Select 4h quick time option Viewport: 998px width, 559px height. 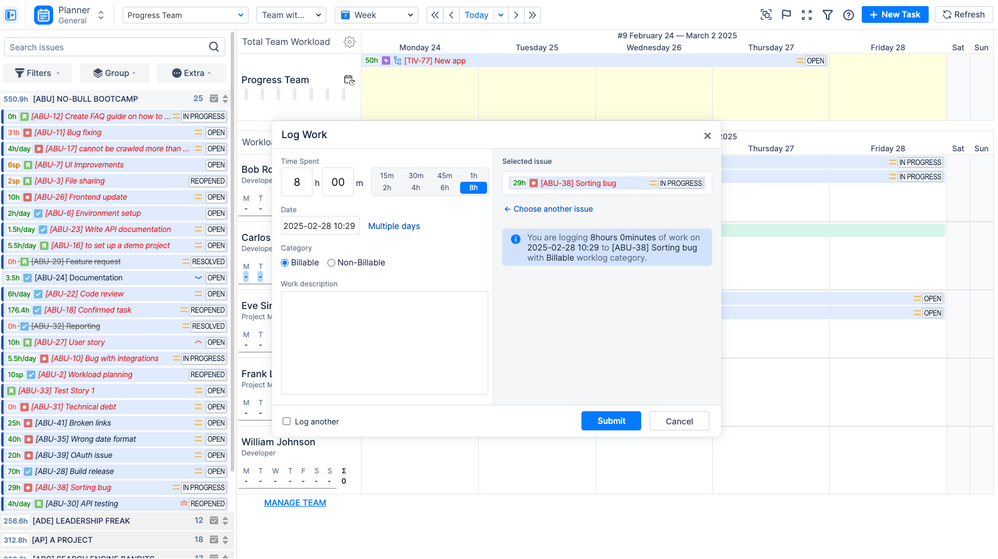(x=416, y=188)
